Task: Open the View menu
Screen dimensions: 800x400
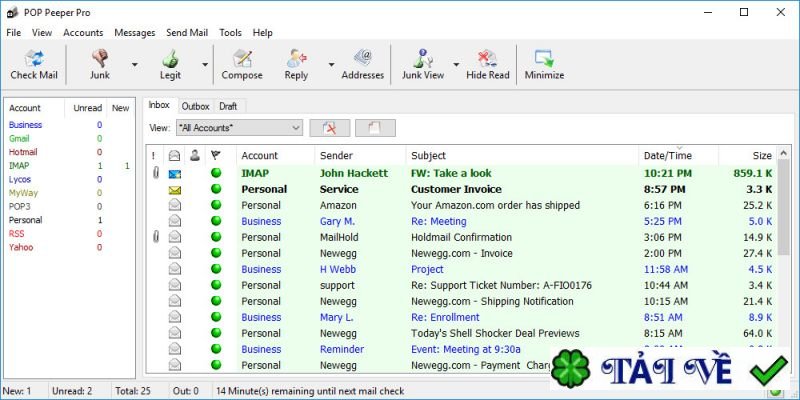Action: pos(42,33)
